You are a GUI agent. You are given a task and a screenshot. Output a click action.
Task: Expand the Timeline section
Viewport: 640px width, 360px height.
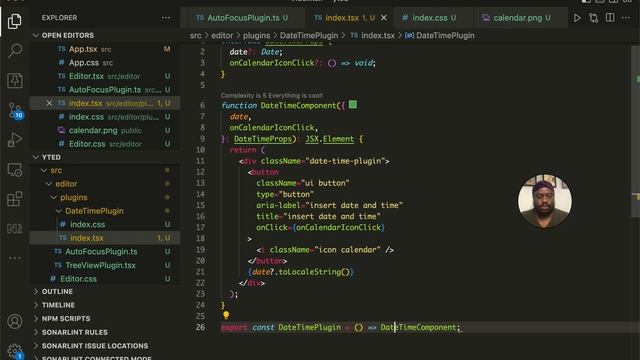point(58,305)
